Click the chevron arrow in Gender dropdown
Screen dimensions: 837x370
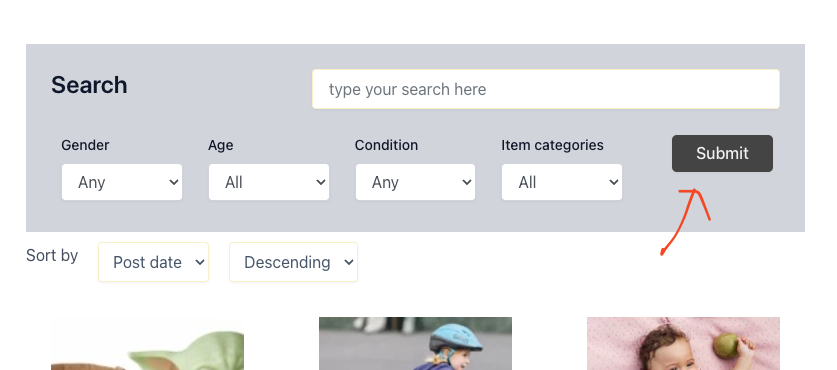[x=173, y=183]
